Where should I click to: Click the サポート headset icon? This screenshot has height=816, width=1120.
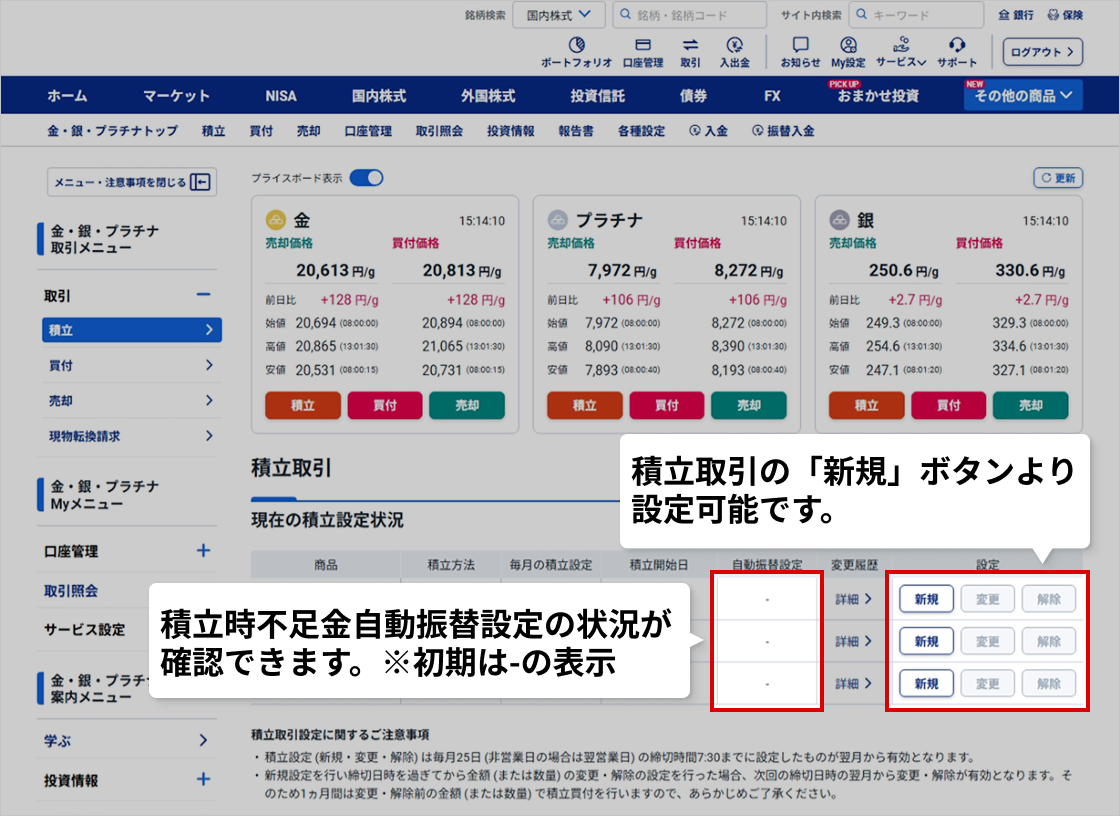[x=957, y=45]
